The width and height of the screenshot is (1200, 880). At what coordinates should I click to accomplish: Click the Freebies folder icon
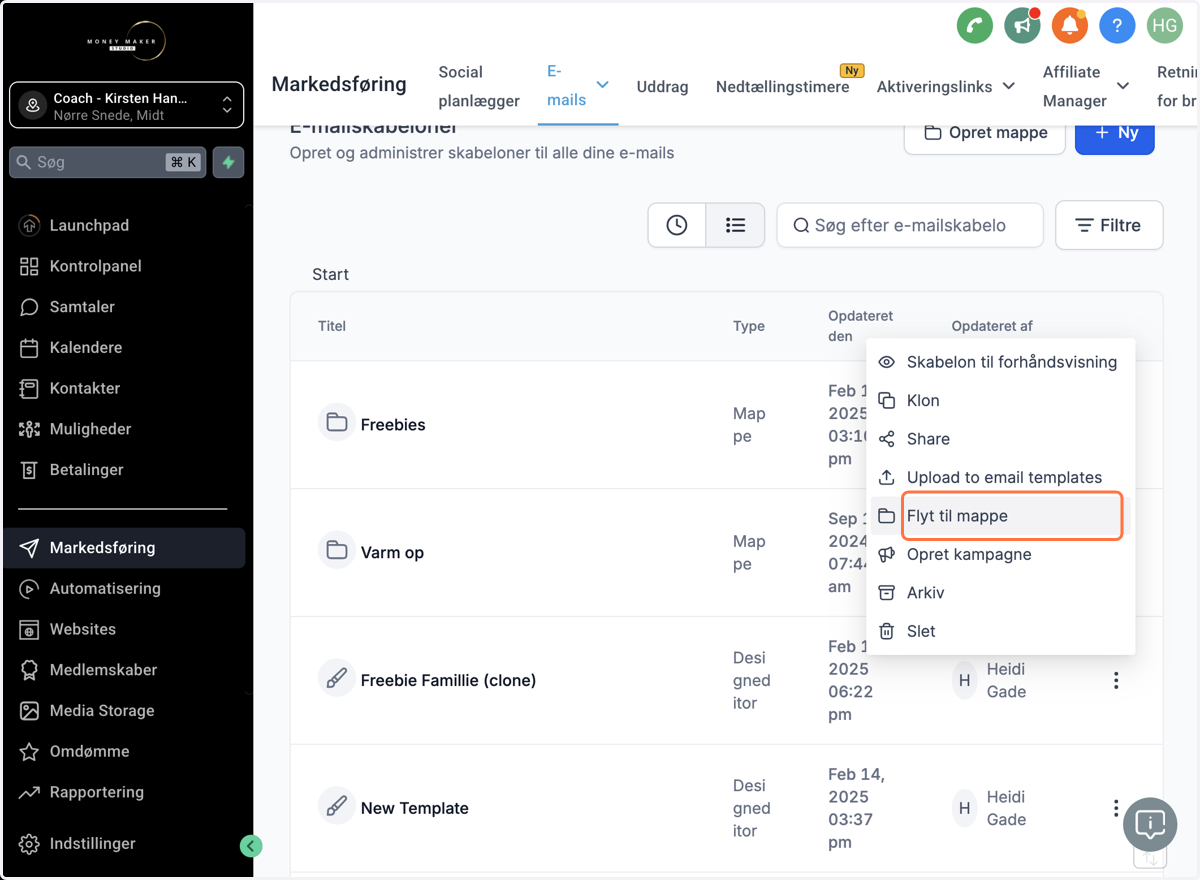click(337, 423)
